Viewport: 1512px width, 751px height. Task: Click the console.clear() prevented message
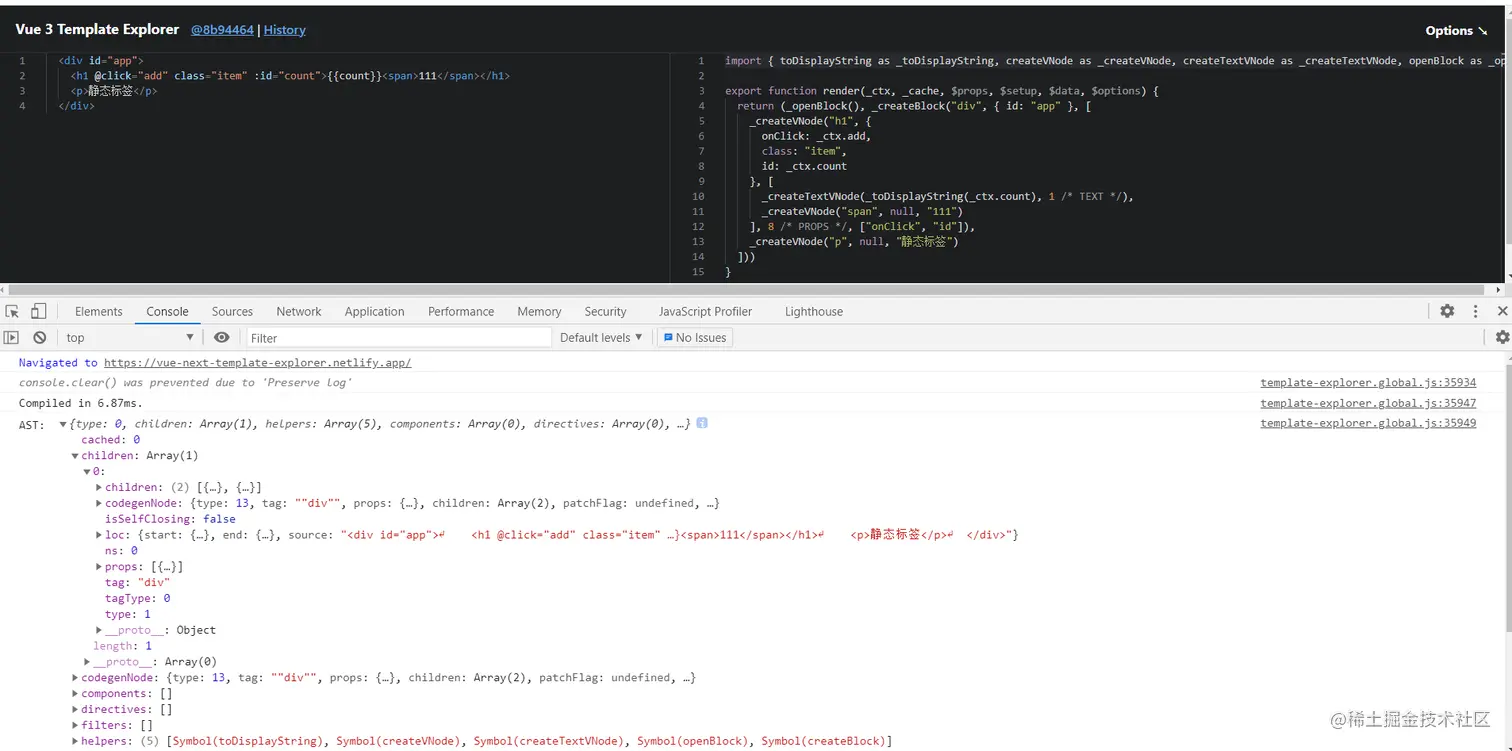[185, 383]
